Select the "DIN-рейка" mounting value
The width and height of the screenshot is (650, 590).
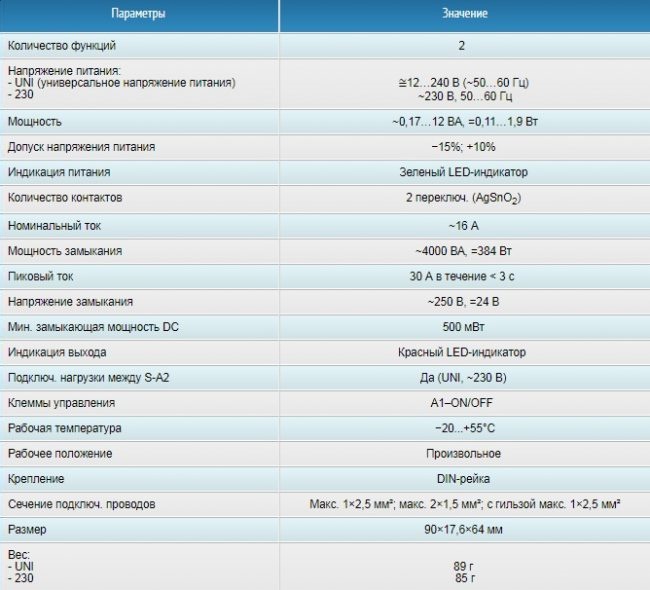coord(461,479)
